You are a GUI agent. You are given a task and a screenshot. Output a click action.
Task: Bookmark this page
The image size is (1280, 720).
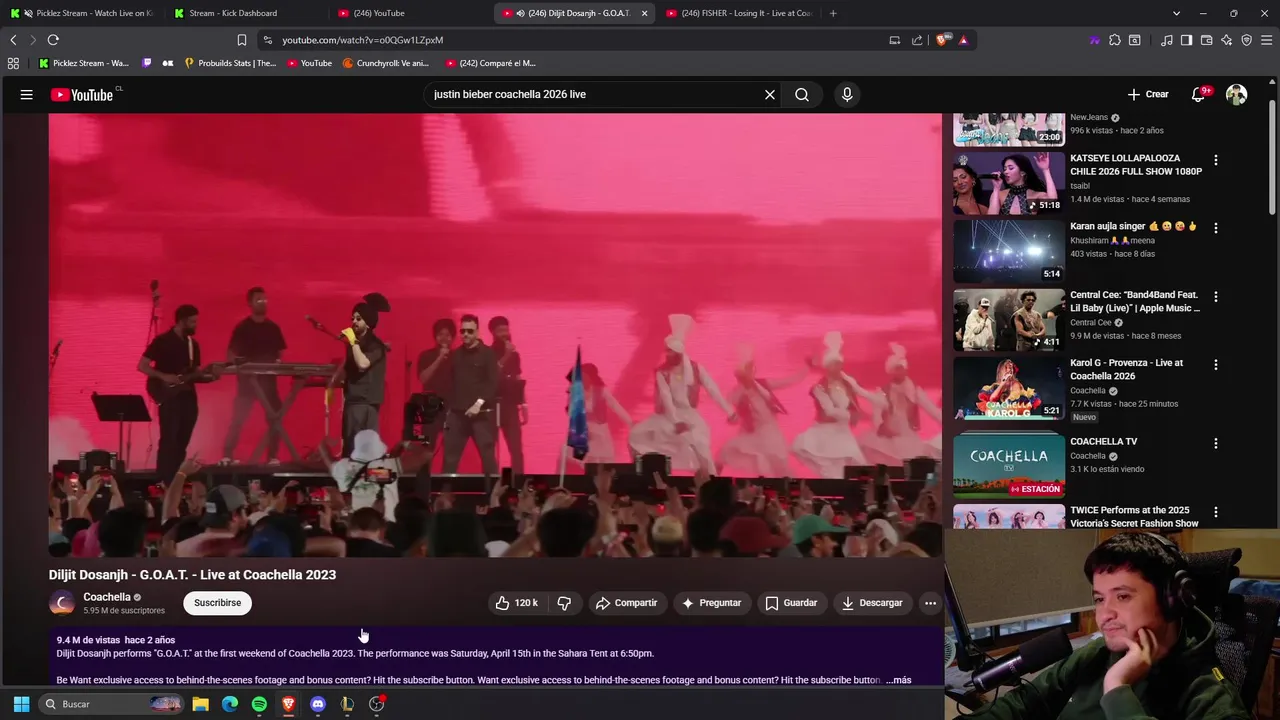[x=241, y=40]
